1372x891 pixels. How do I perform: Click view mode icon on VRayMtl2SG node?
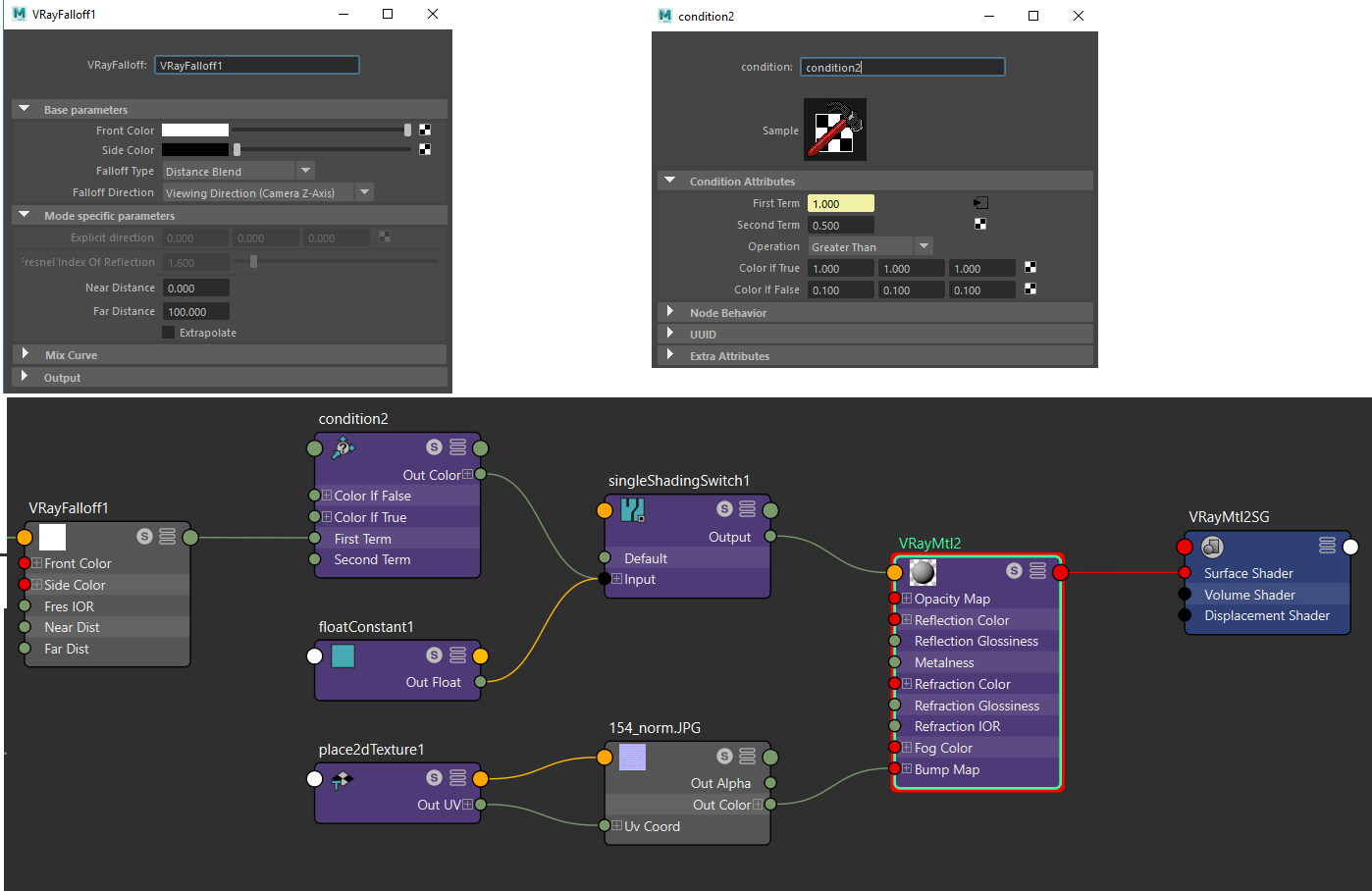pyautogui.click(x=1328, y=546)
